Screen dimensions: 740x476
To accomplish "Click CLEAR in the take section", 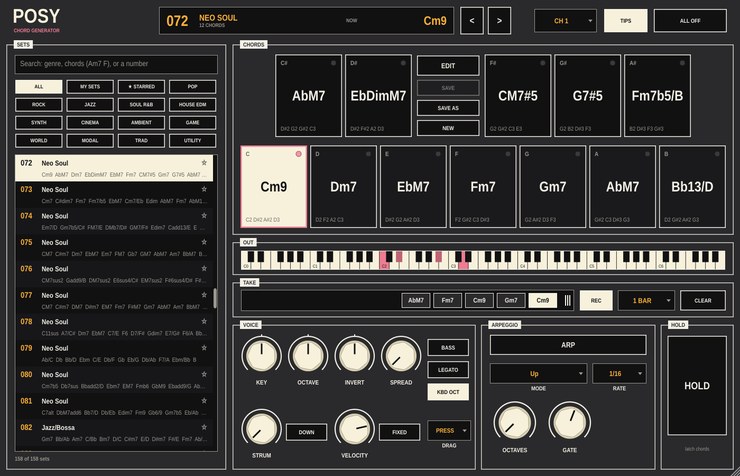I will click(703, 301).
